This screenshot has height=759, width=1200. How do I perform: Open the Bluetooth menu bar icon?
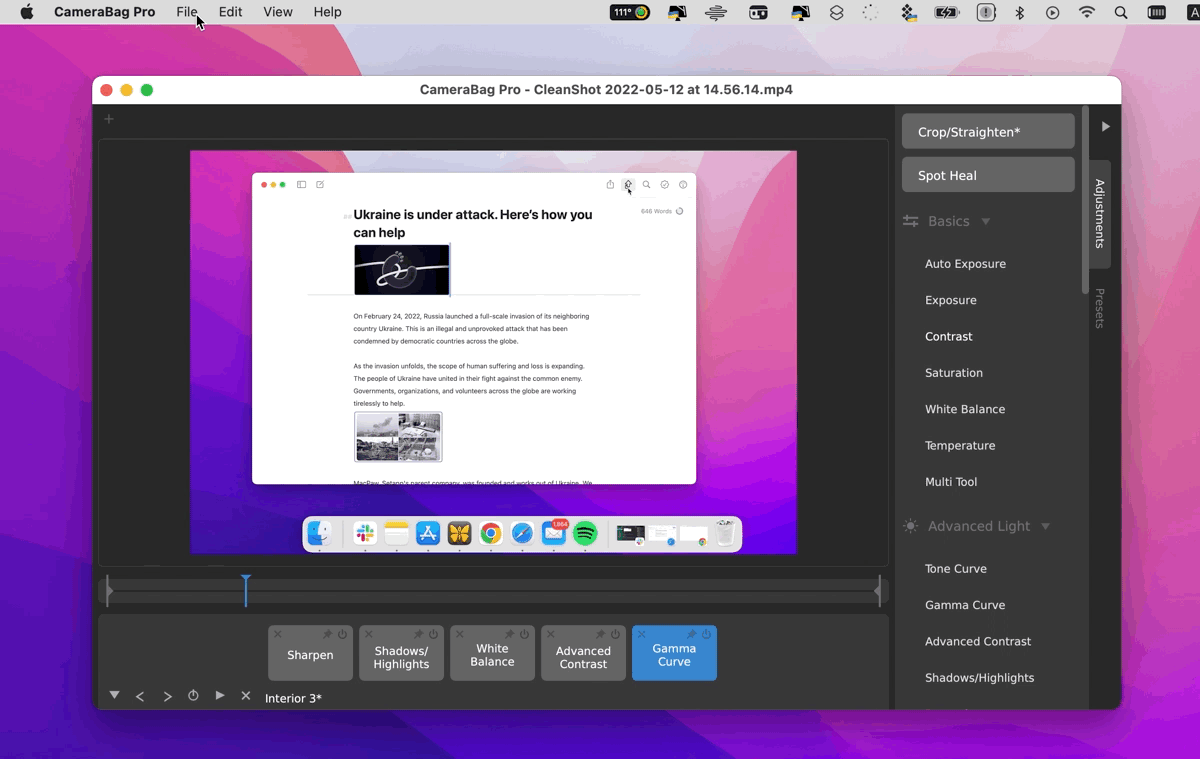[x=1020, y=13]
